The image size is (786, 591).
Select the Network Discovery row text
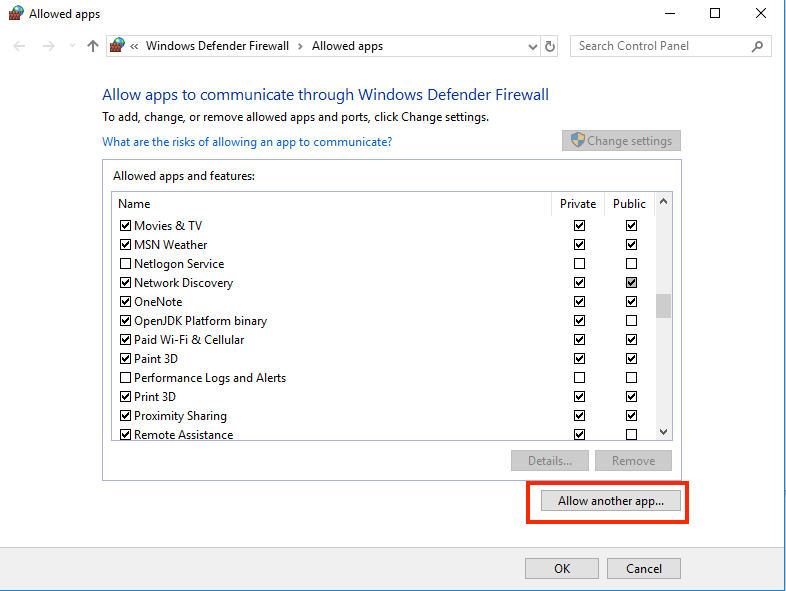pos(183,283)
